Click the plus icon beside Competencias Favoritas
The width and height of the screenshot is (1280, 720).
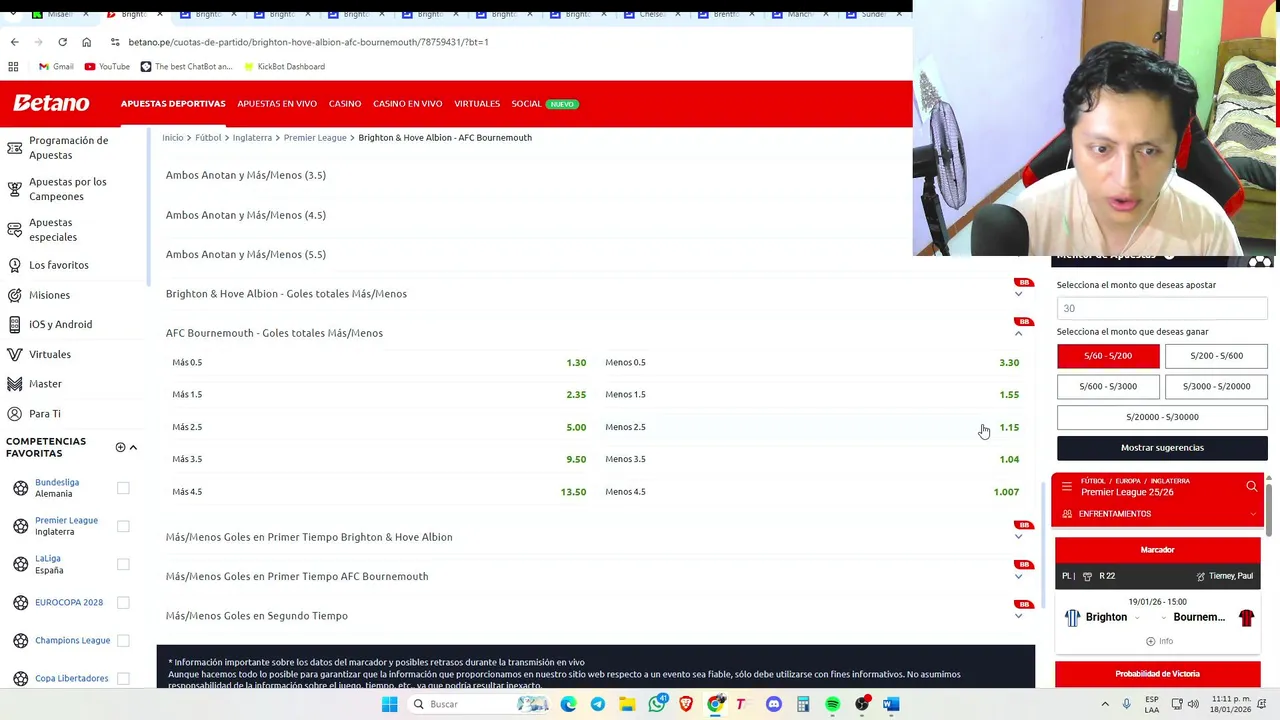tap(120, 447)
